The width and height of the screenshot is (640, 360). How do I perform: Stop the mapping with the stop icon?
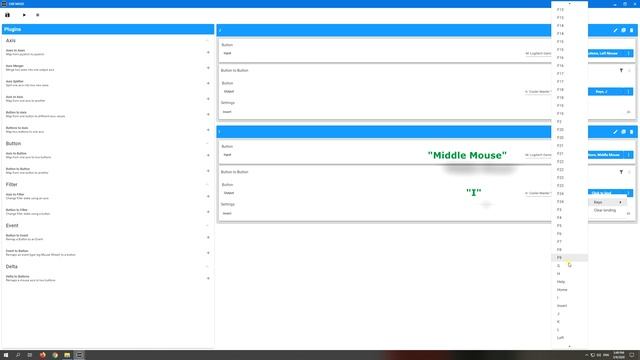(x=38, y=15)
